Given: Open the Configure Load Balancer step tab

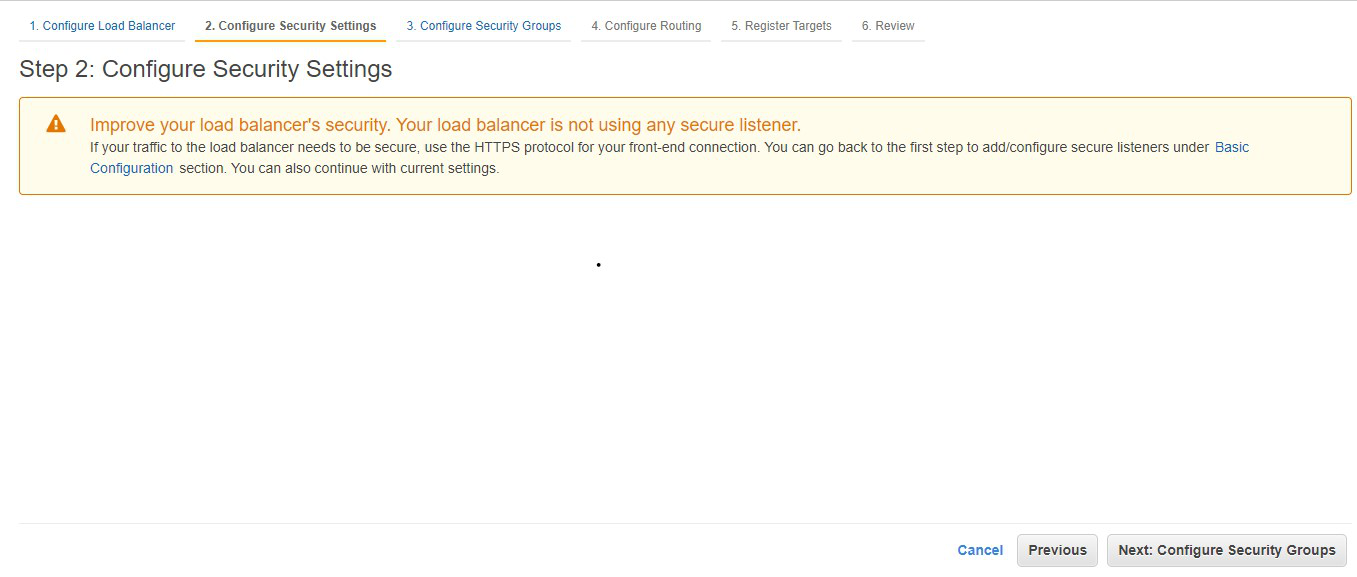Looking at the screenshot, I should (102, 26).
